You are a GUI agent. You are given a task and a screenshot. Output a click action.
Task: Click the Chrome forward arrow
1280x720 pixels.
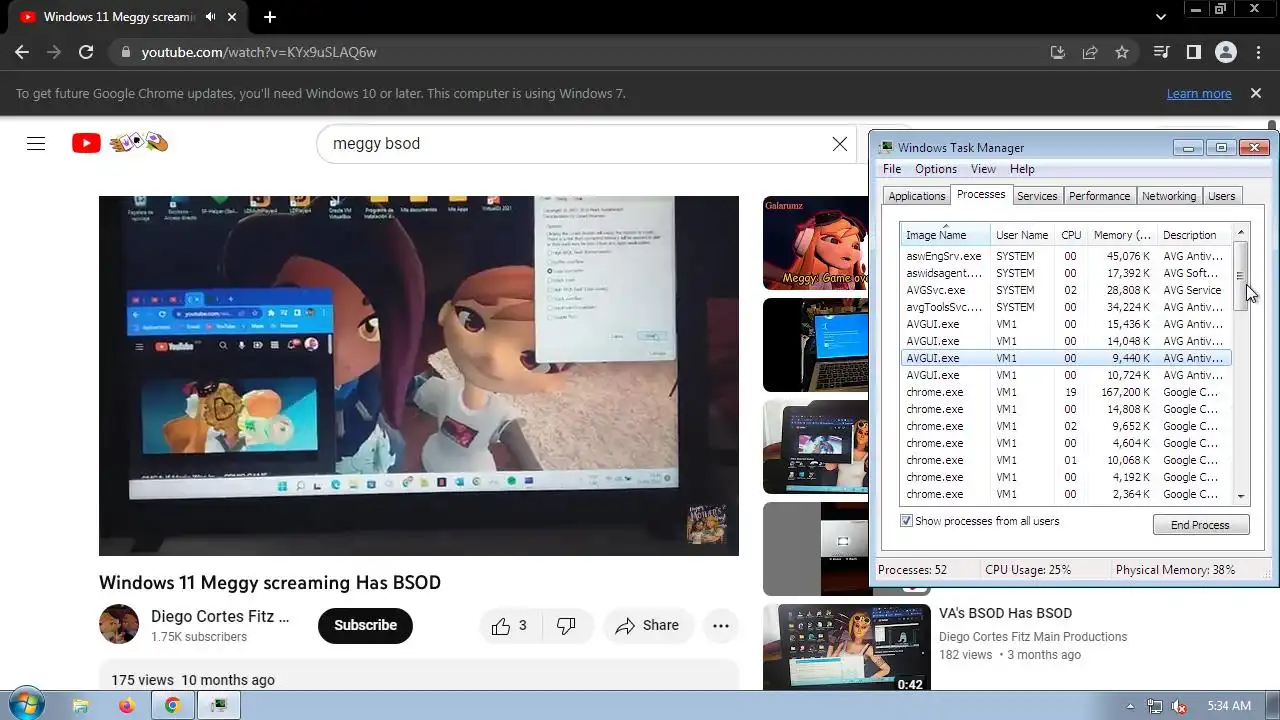54,52
